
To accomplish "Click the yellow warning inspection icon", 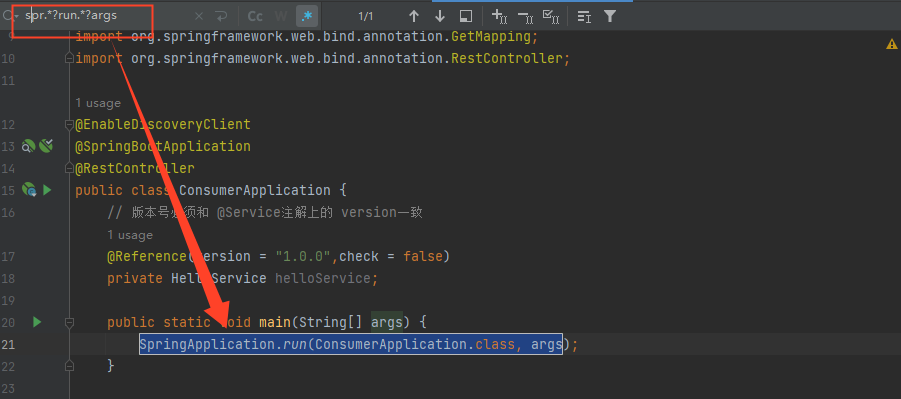I will (x=892, y=44).
